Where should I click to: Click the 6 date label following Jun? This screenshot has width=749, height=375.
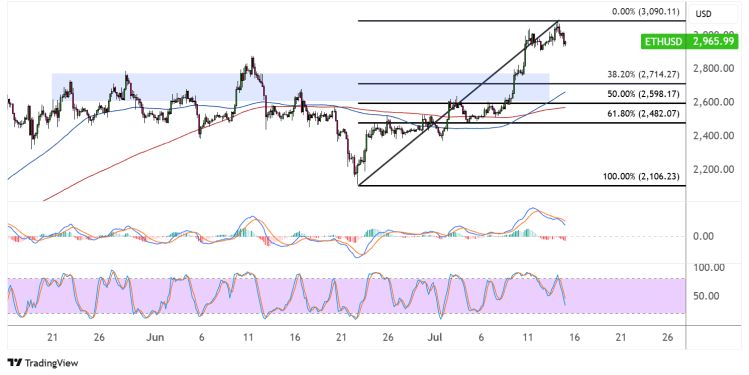(x=202, y=337)
